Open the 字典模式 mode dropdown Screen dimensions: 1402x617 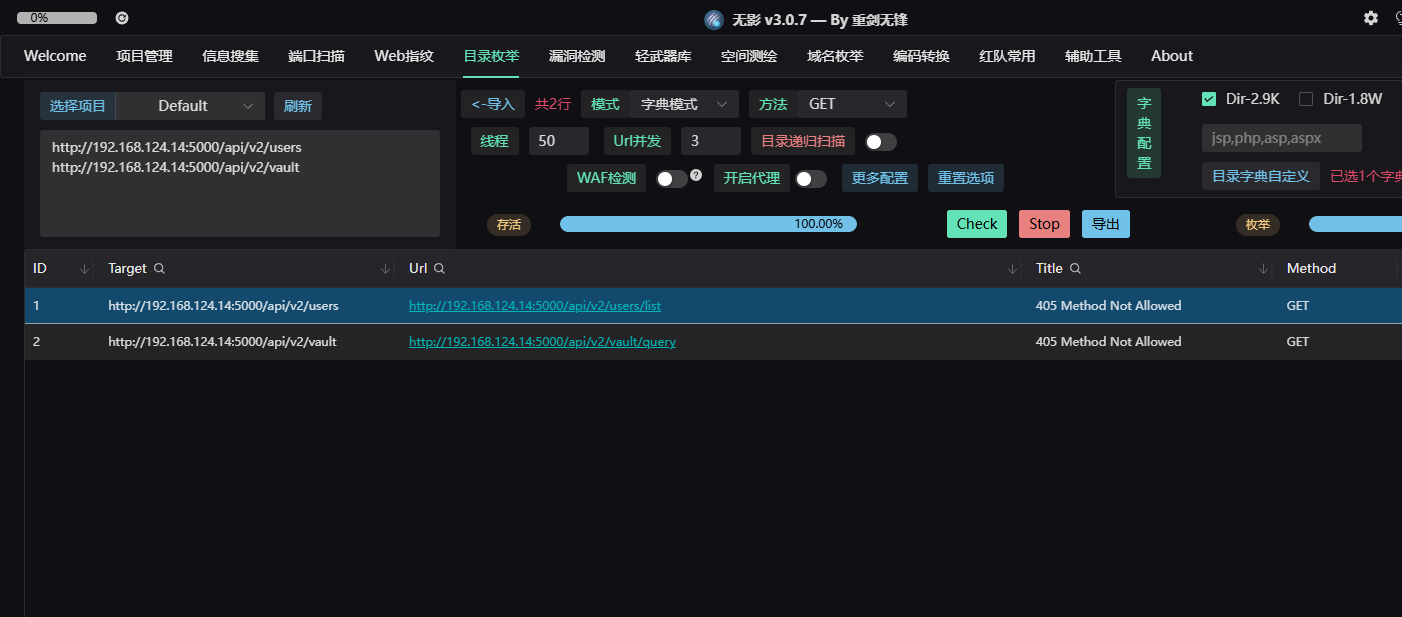[684, 104]
